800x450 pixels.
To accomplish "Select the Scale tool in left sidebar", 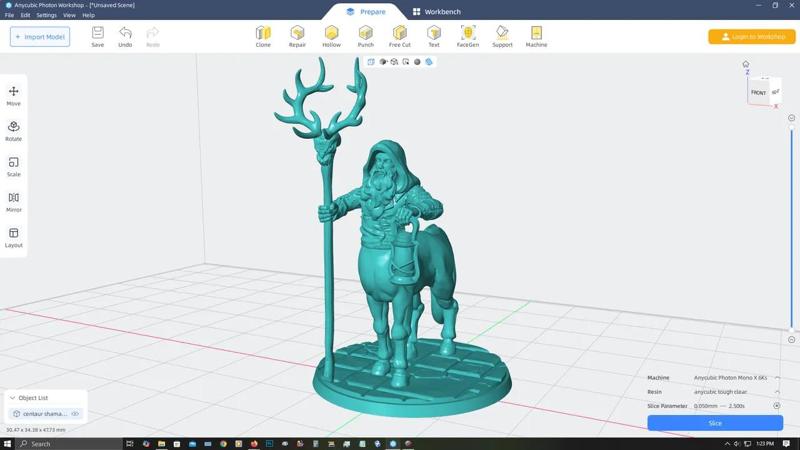I will (14, 166).
